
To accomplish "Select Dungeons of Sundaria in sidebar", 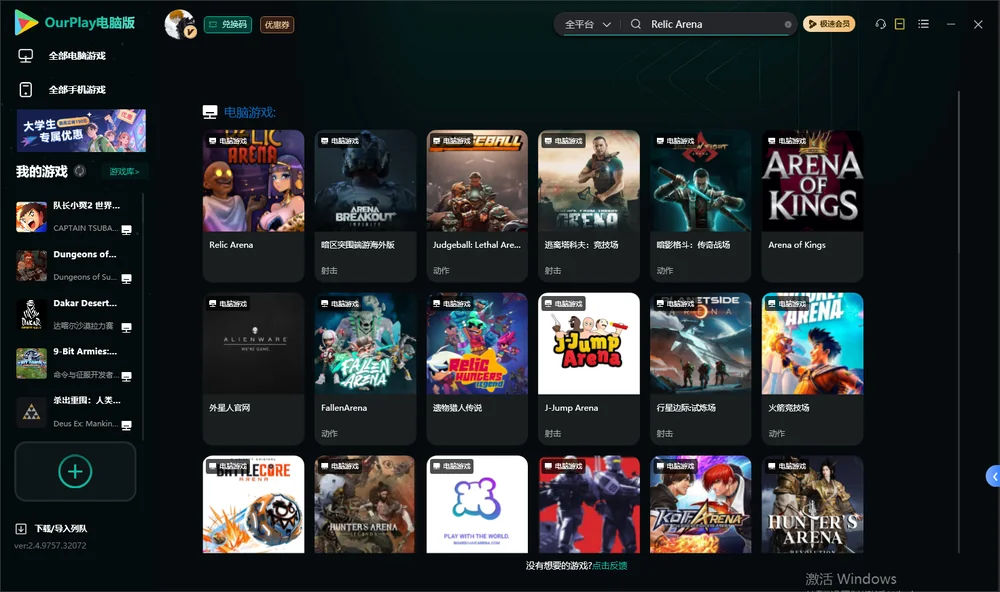I will point(75,265).
